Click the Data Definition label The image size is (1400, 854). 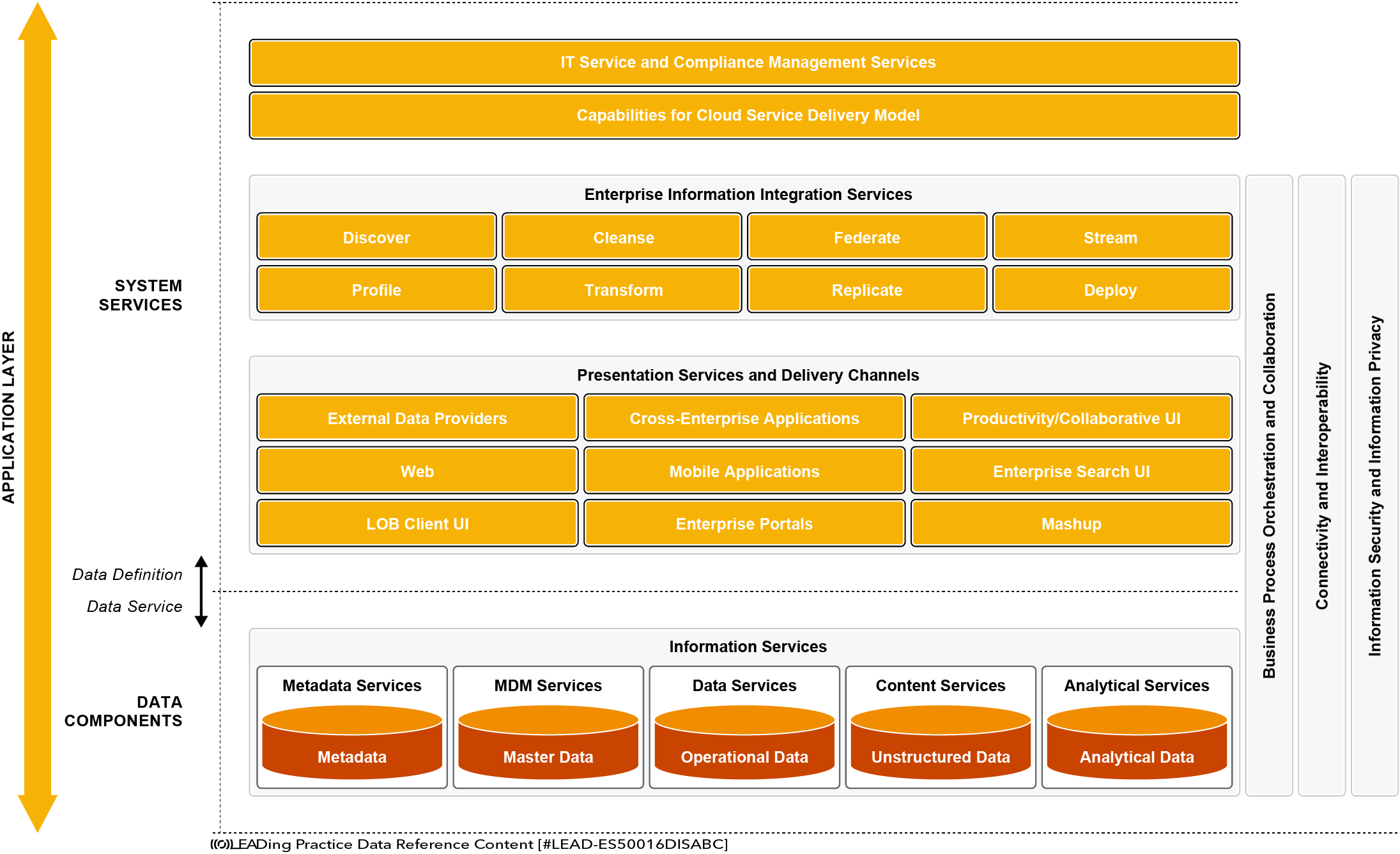(x=127, y=574)
